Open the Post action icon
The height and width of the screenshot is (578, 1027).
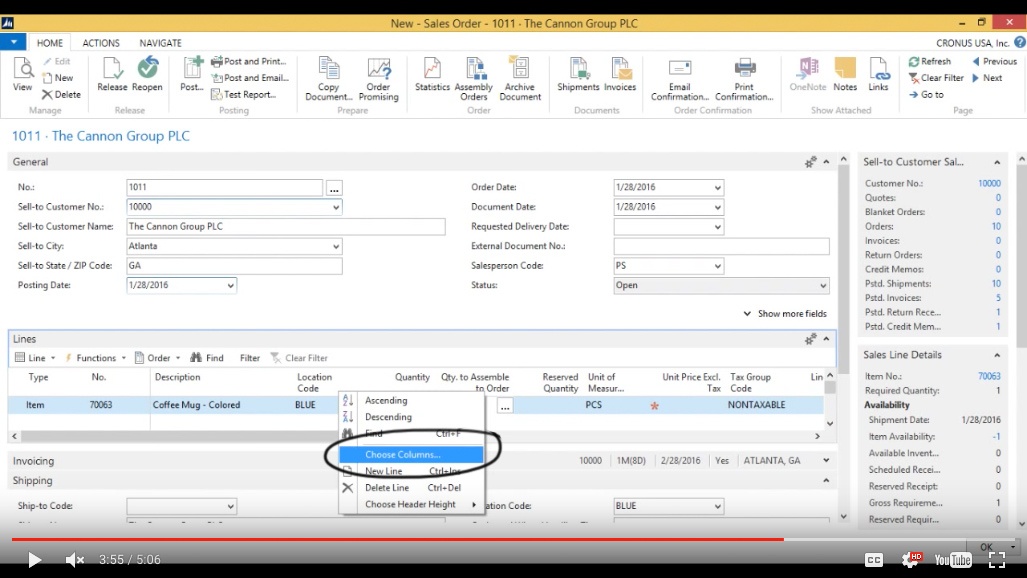click(x=192, y=74)
